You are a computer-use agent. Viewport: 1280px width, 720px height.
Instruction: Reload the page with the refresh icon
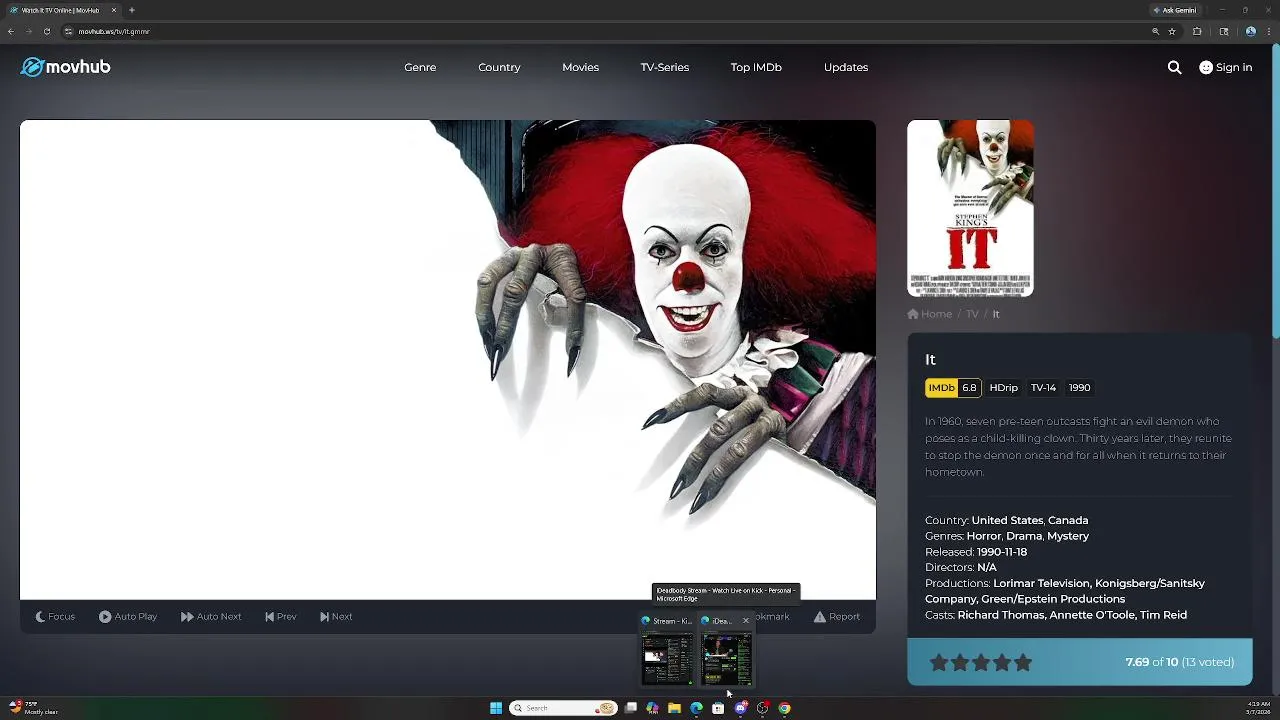pos(46,31)
